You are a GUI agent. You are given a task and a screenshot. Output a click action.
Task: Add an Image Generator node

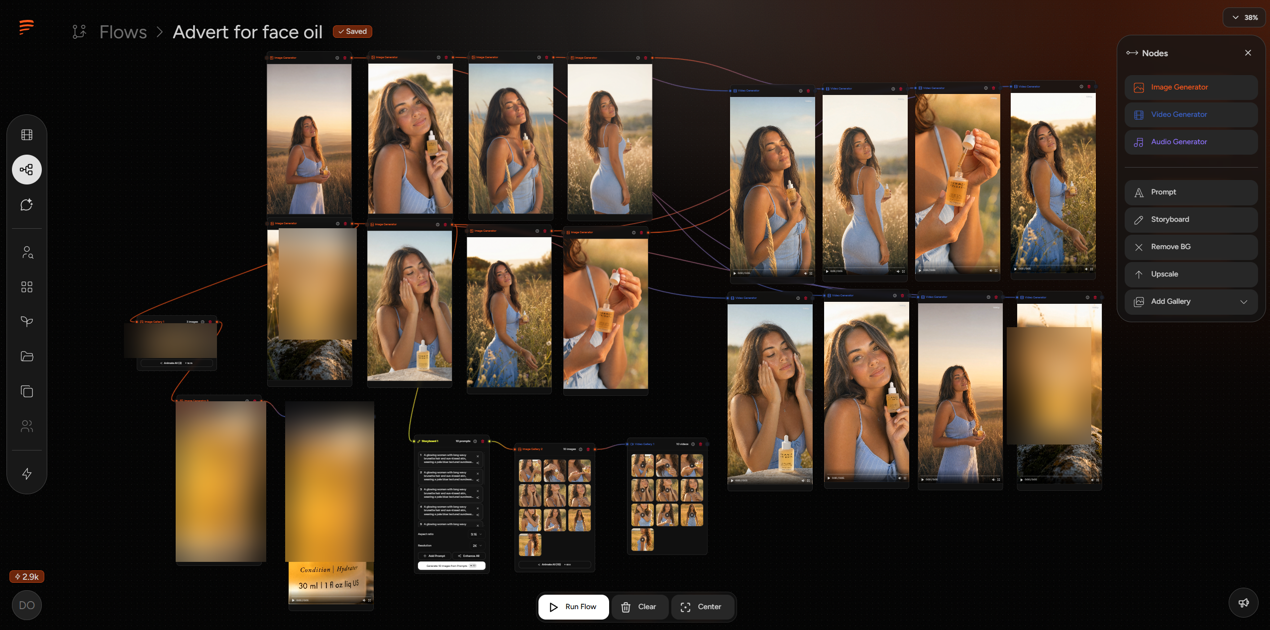point(1191,88)
